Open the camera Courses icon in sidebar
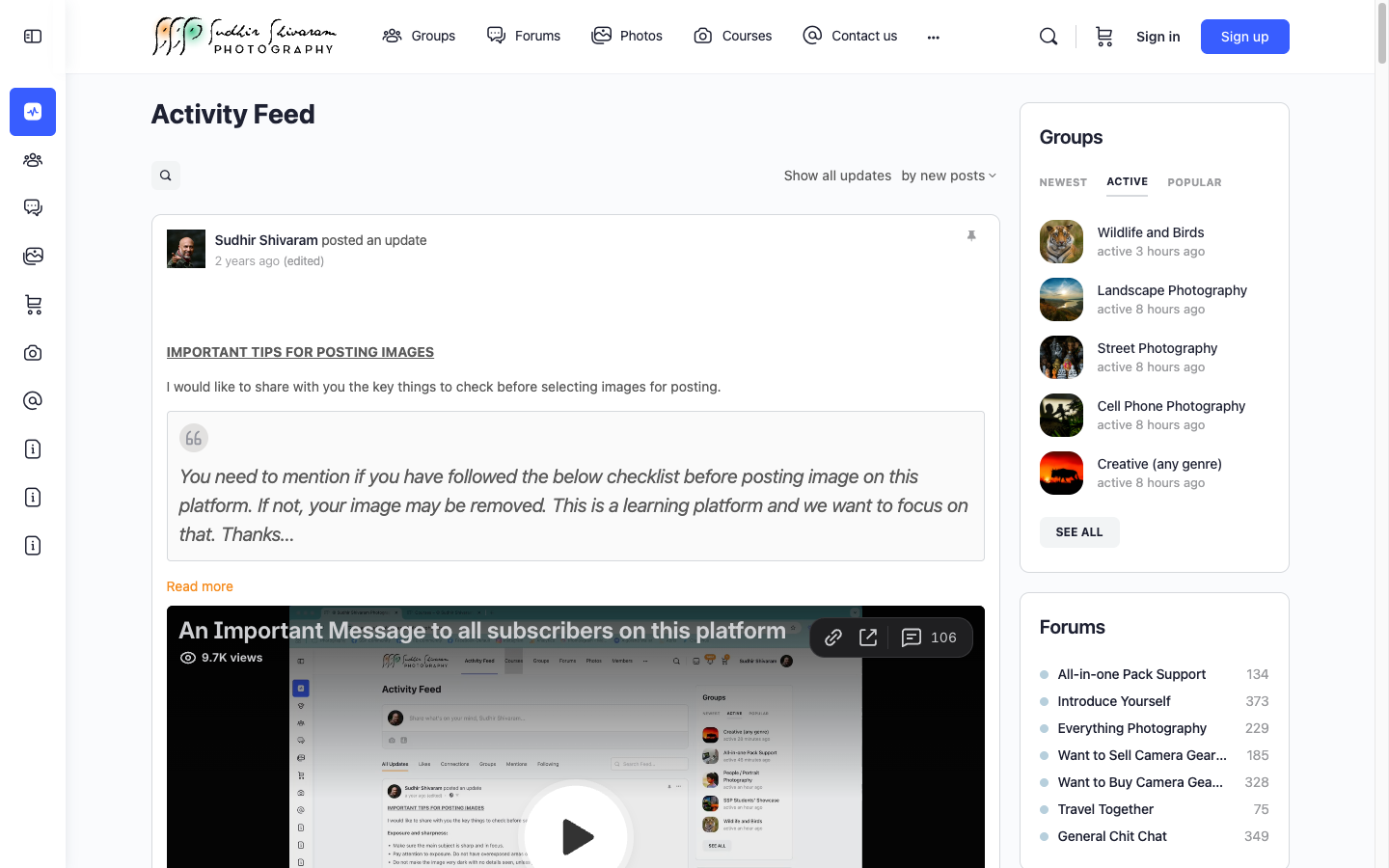 pos(33,353)
